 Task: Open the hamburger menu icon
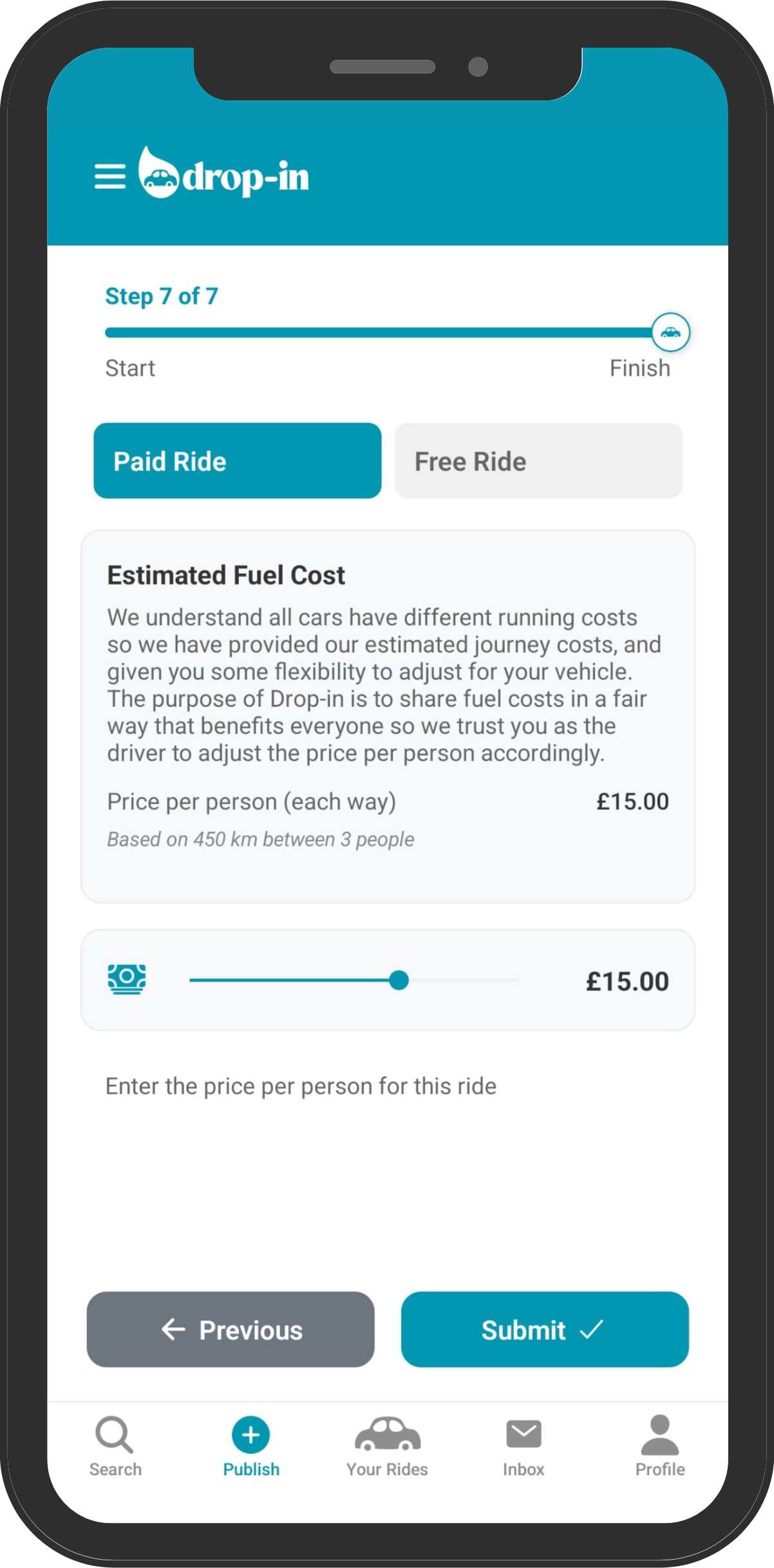click(x=110, y=177)
